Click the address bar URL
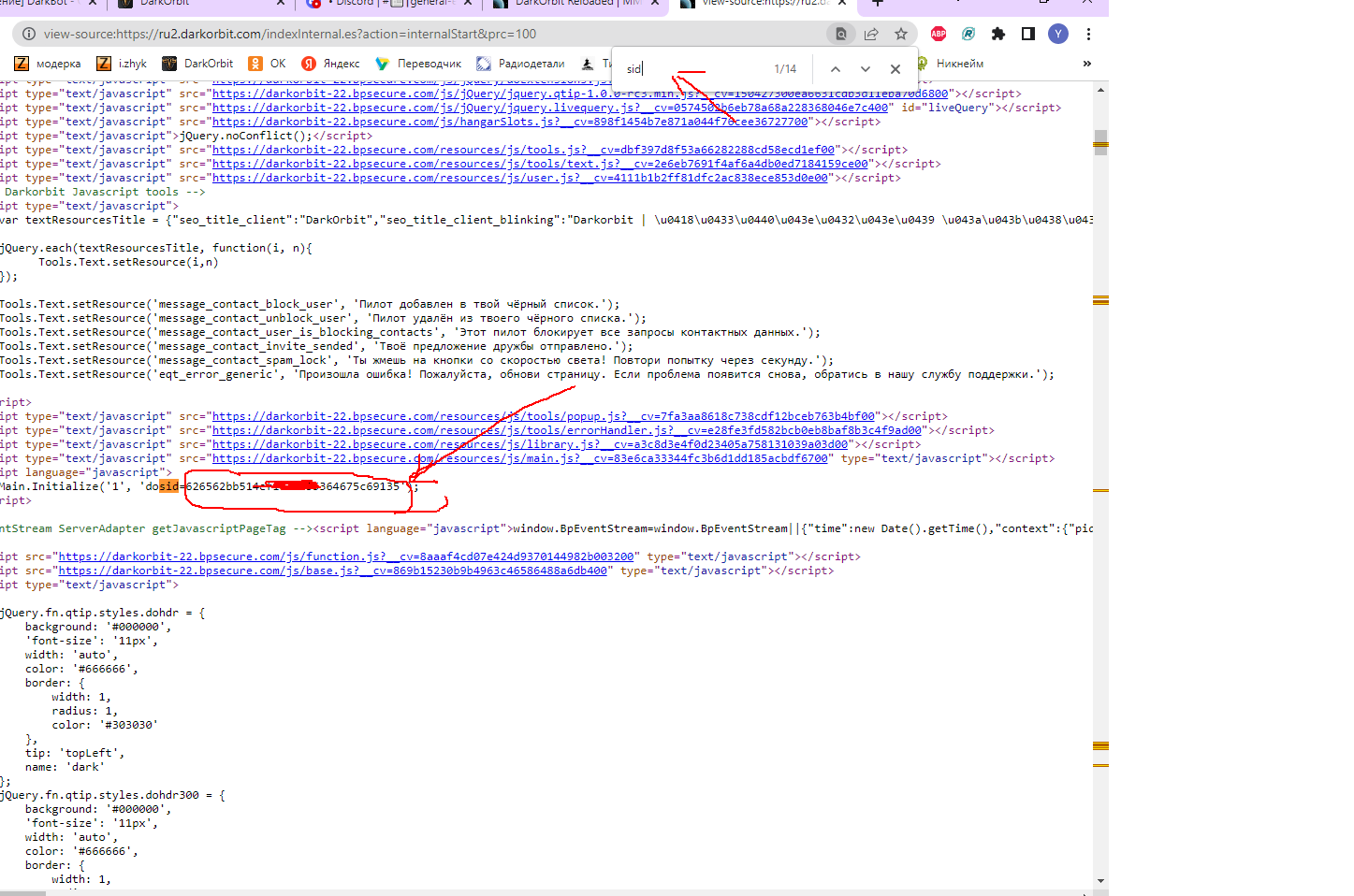The width and height of the screenshot is (1354, 896). pyautogui.click(x=290, y=34)
